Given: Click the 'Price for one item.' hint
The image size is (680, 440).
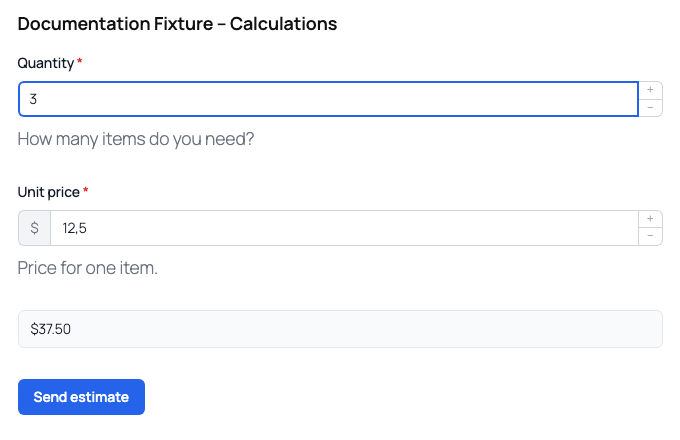Looking at the screenshot, I should click(88, 268).
